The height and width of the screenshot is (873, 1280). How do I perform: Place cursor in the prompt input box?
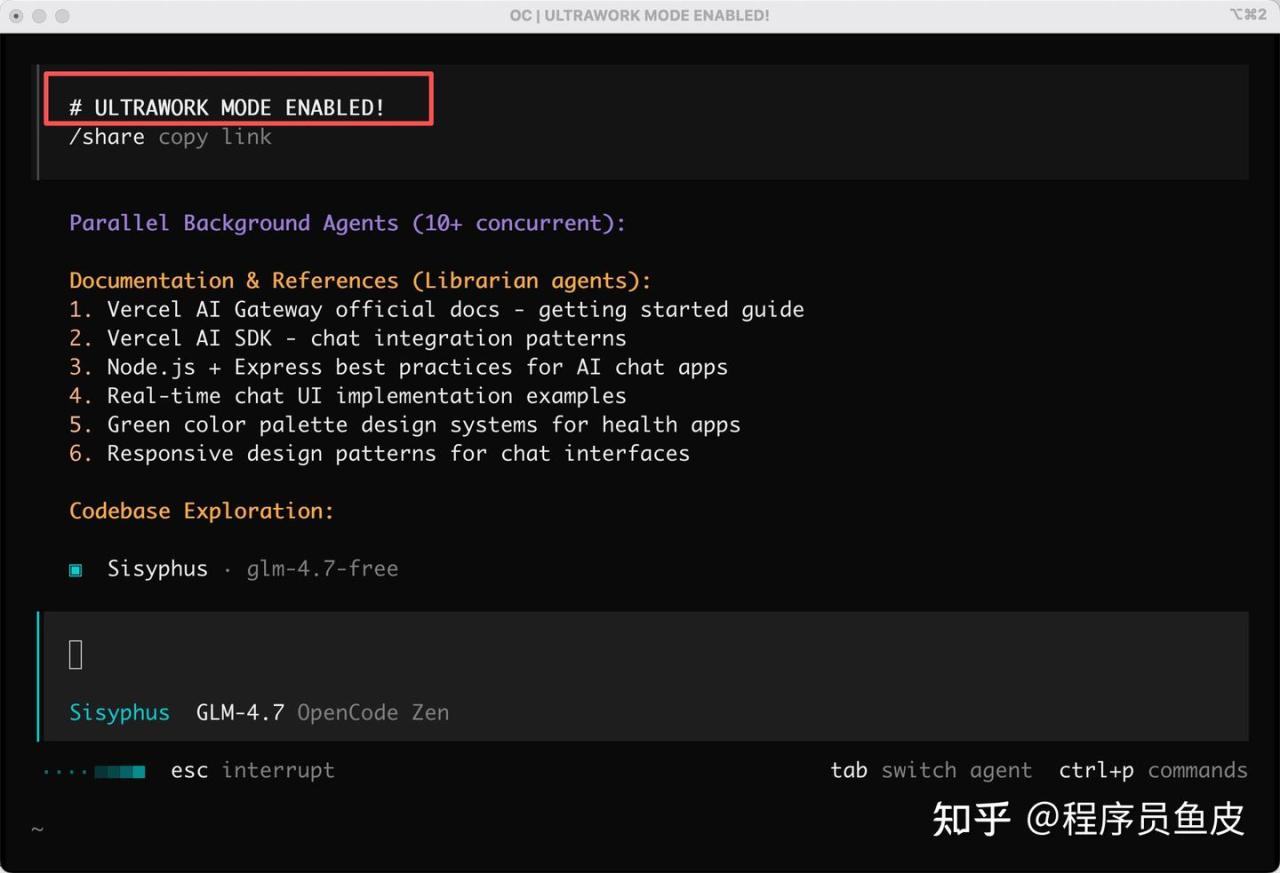[x=640, y=655]
